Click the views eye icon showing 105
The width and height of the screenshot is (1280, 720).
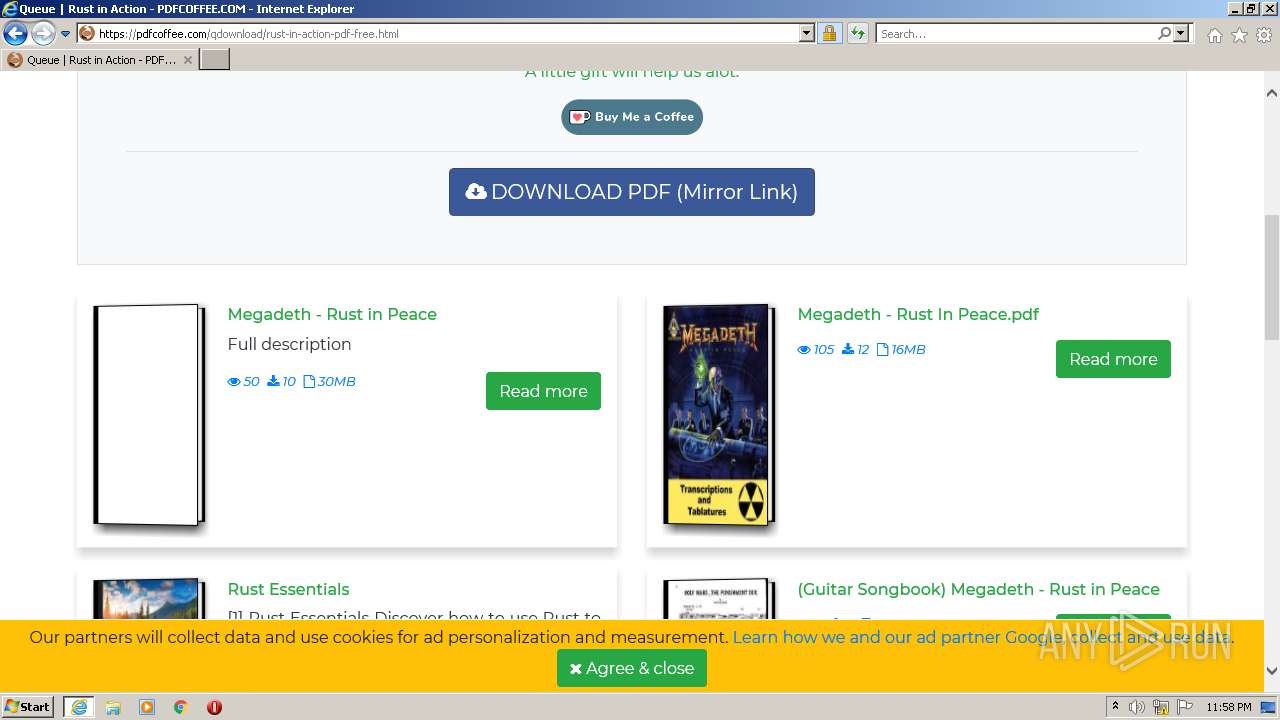point(804,350)
